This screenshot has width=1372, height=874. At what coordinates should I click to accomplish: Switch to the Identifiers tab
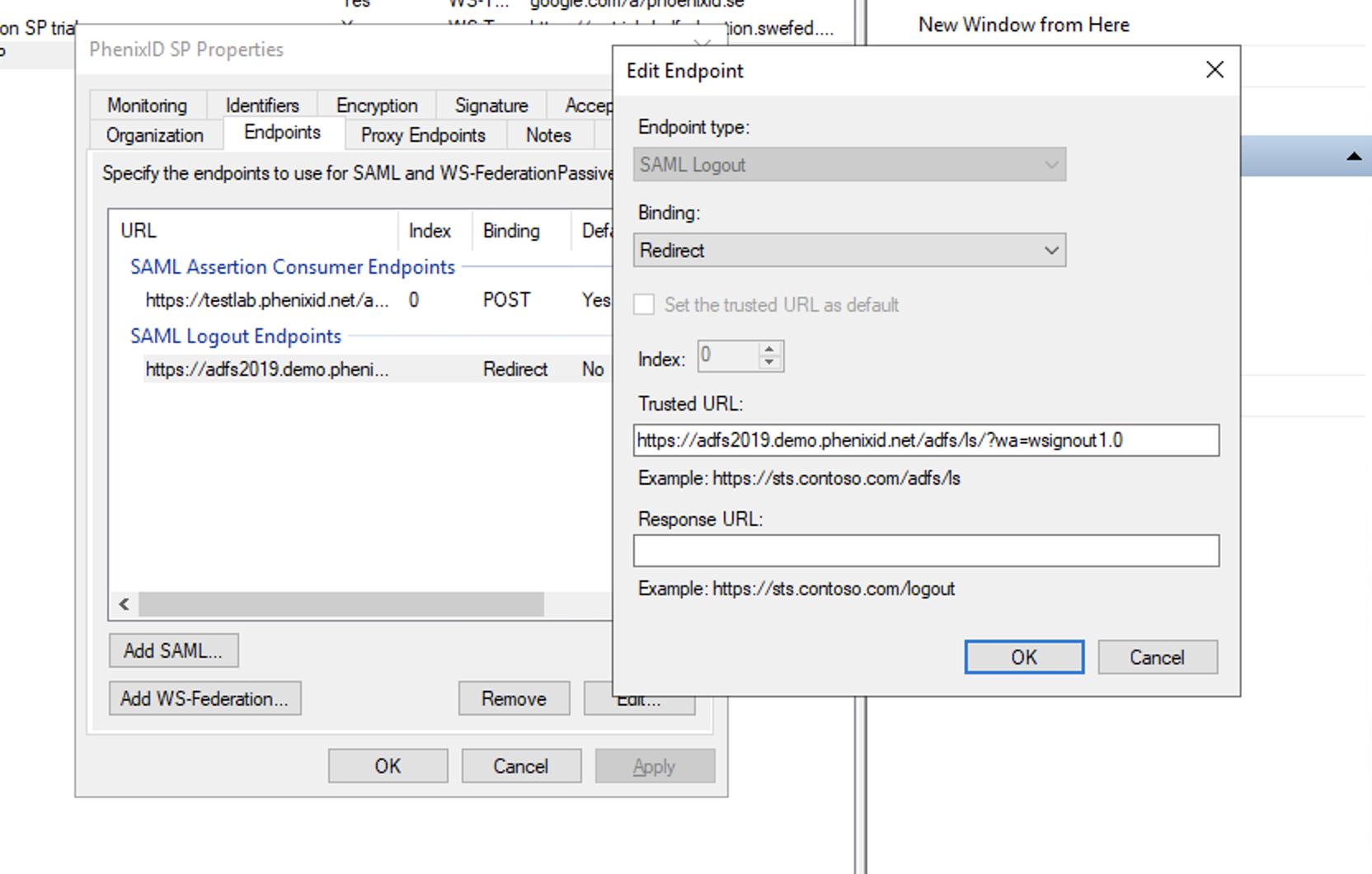tap(262, 106)
